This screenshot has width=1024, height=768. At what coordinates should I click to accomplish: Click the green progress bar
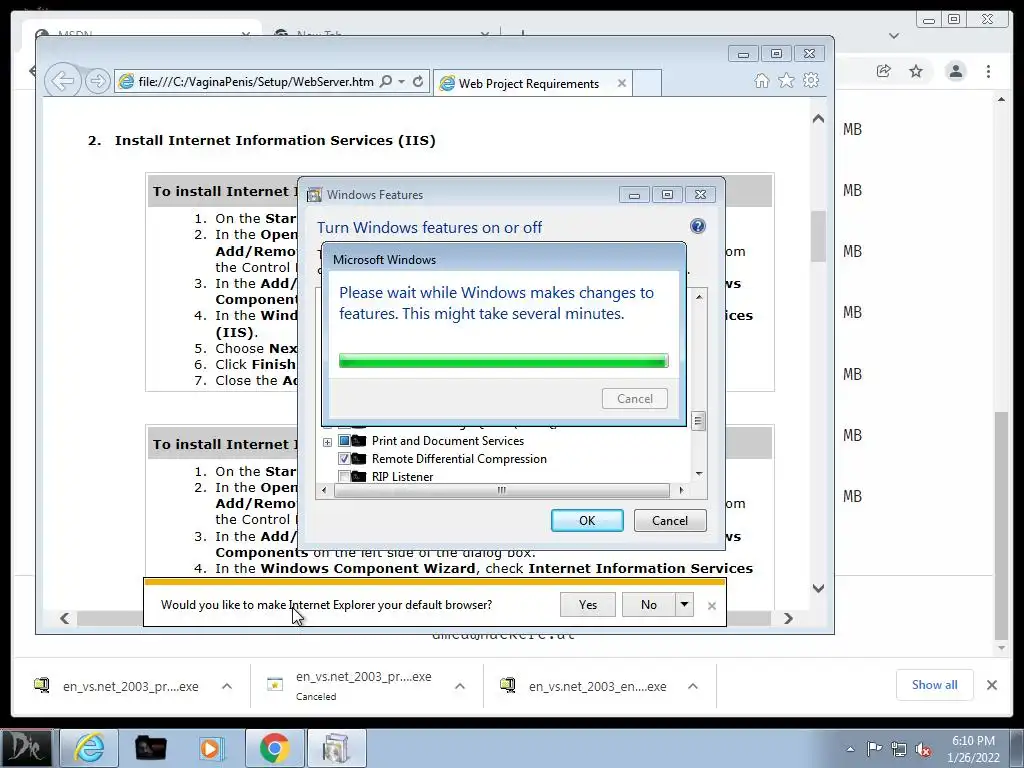click(504, 360)
